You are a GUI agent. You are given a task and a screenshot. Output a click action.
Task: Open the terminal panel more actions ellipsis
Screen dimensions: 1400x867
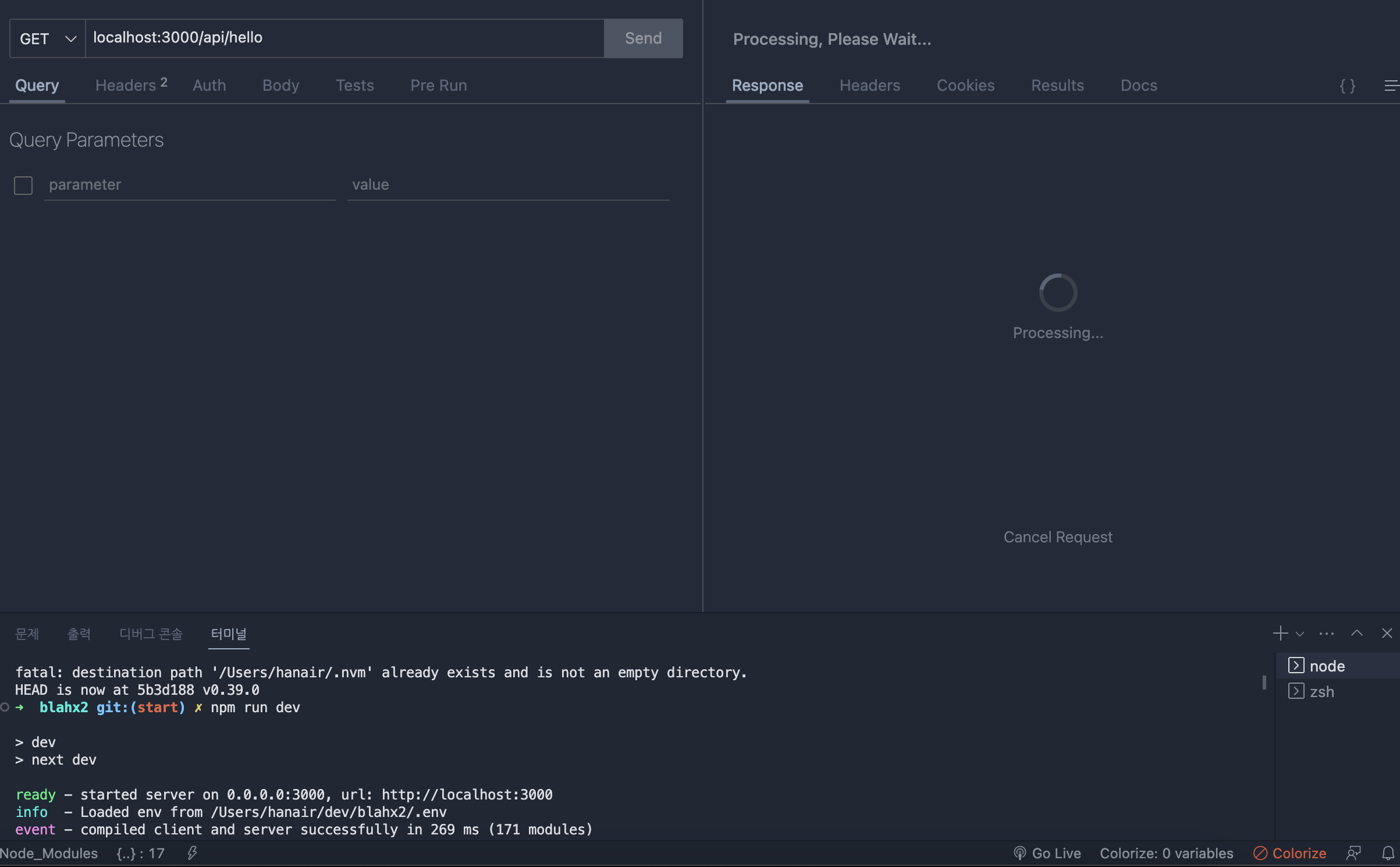pyautogui.click(x=1327, y=633)
